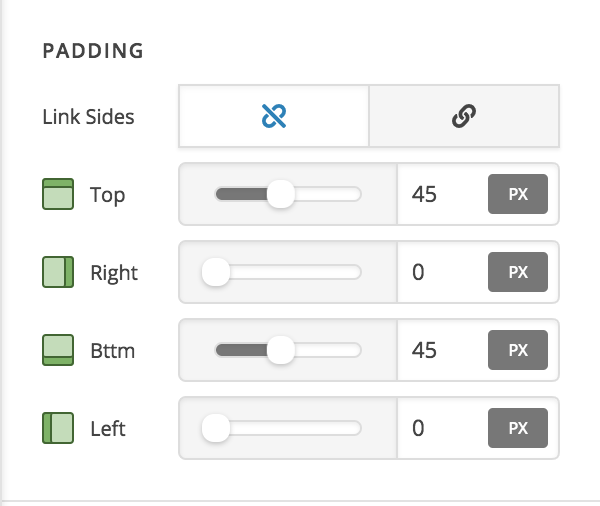The image size is (600, 506).
Task: Click the Link Sides label
Action: 88,117
